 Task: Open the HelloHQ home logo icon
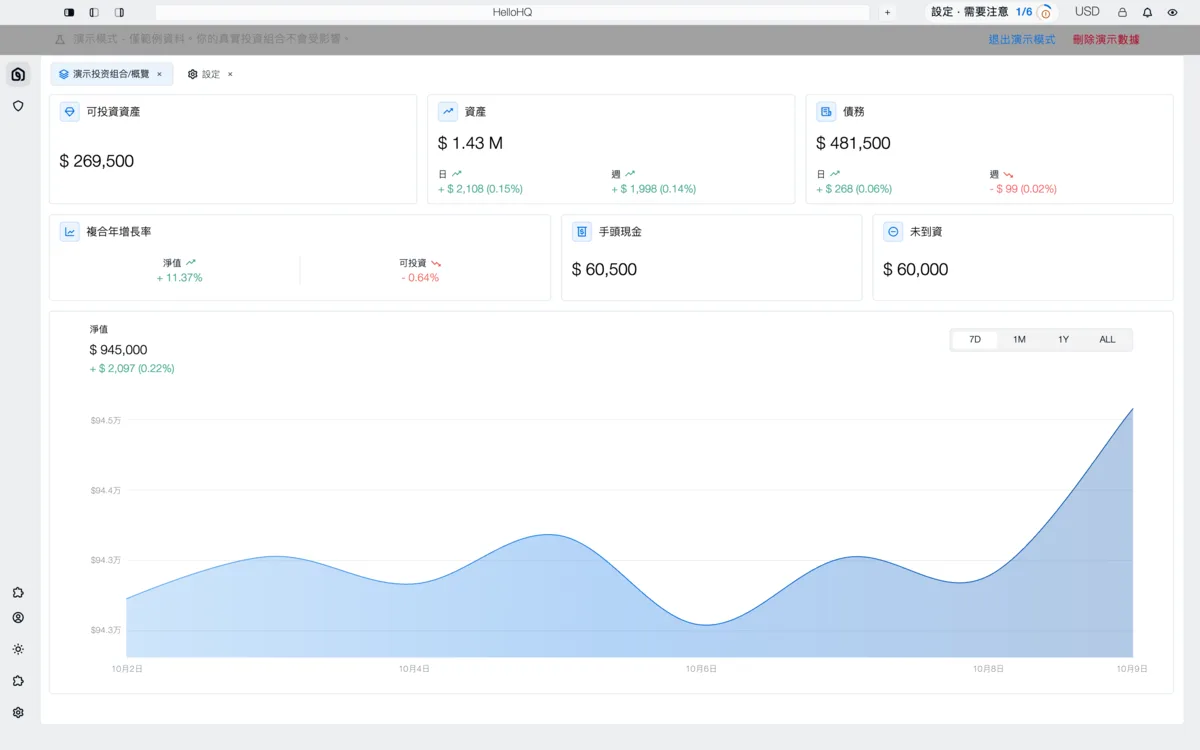[x=17, y=74]
